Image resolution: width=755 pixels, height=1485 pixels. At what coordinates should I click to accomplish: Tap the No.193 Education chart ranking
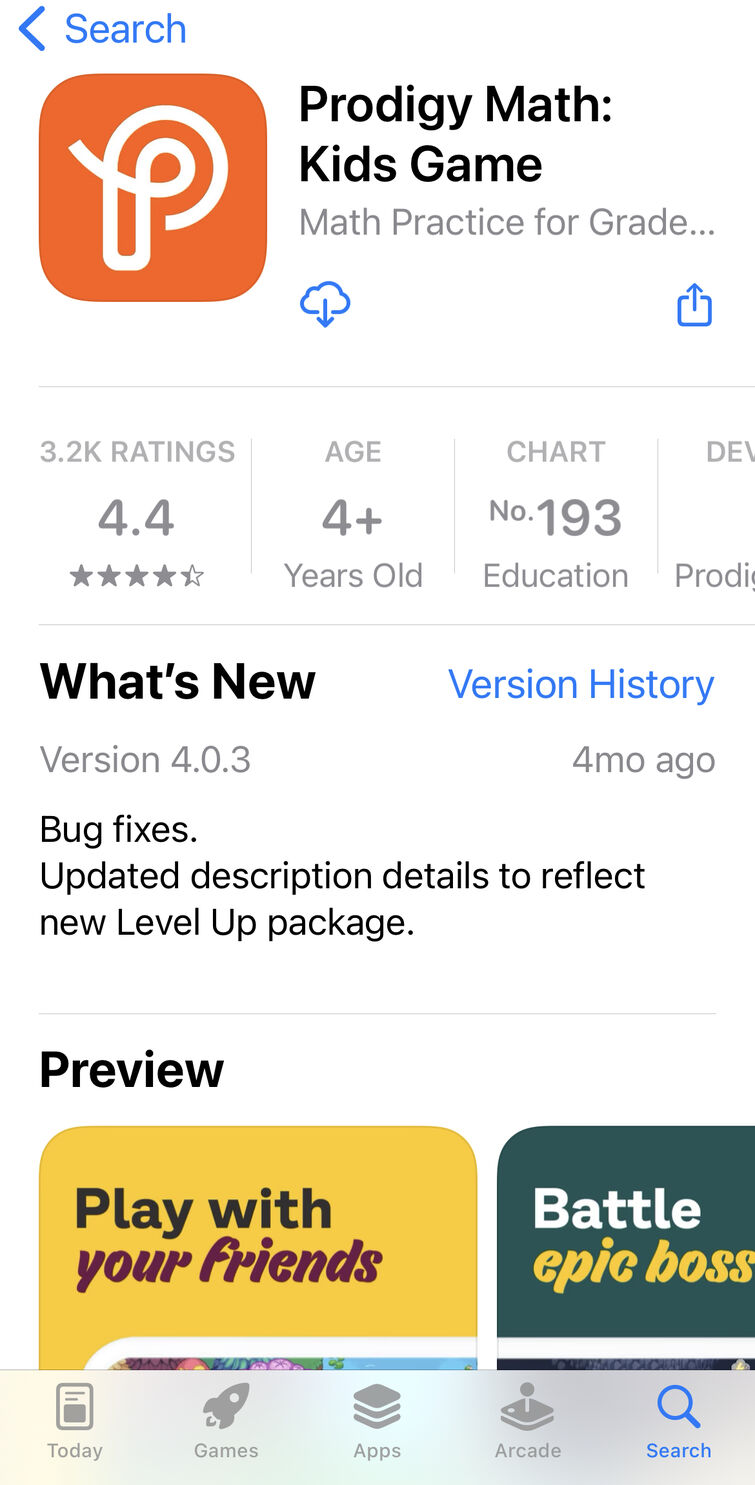point(556,513)
